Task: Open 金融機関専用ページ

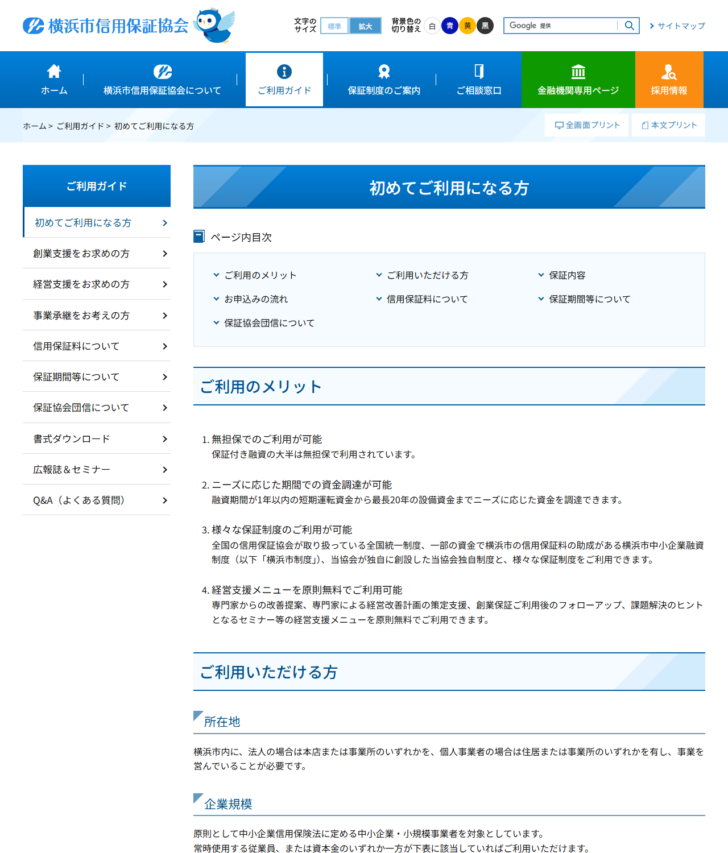Action: click(x=578, y=79)
